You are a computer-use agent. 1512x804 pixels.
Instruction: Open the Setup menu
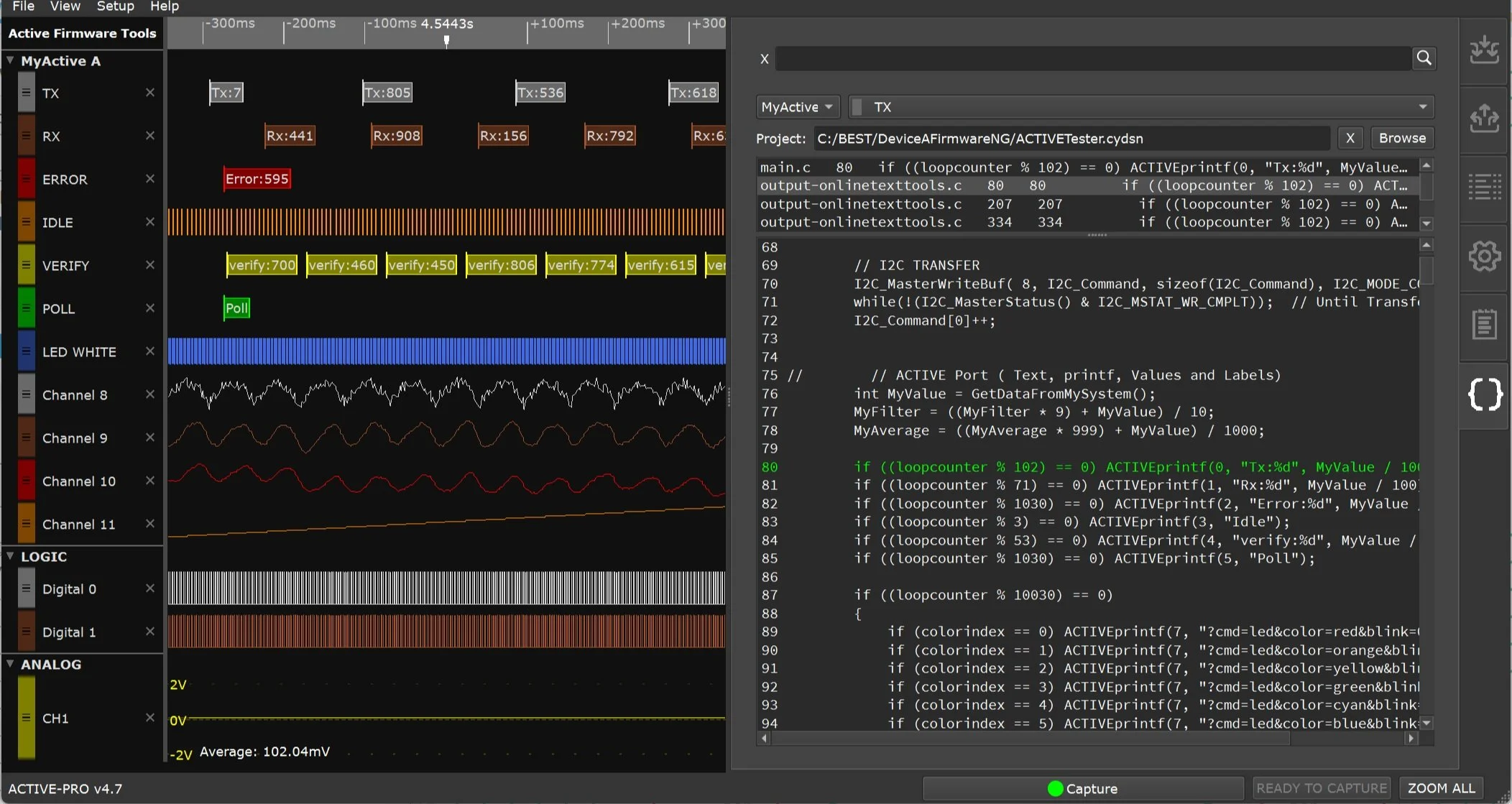pos(115,6)
